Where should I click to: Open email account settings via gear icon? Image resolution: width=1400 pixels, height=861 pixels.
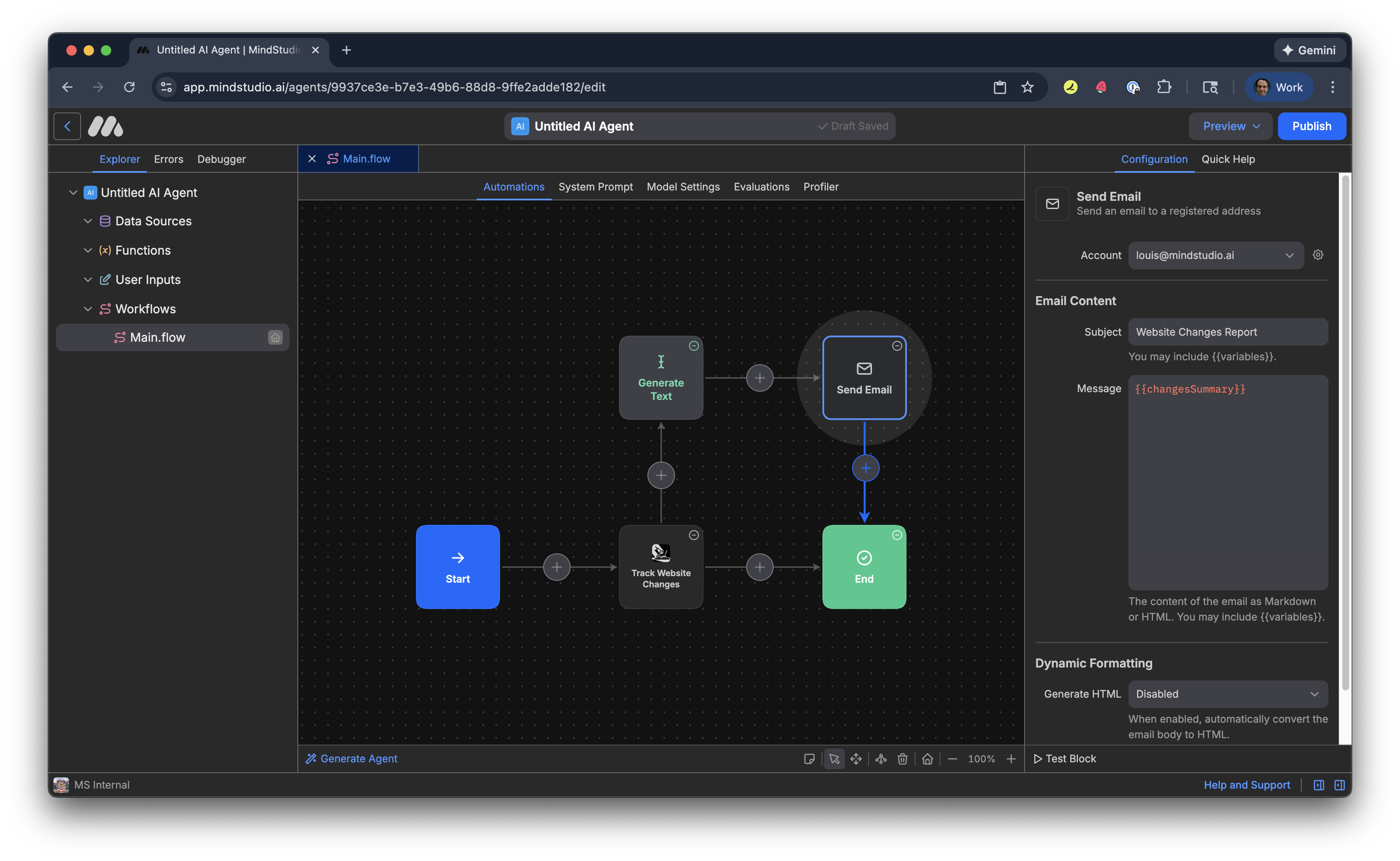(x=1318, y=255)
